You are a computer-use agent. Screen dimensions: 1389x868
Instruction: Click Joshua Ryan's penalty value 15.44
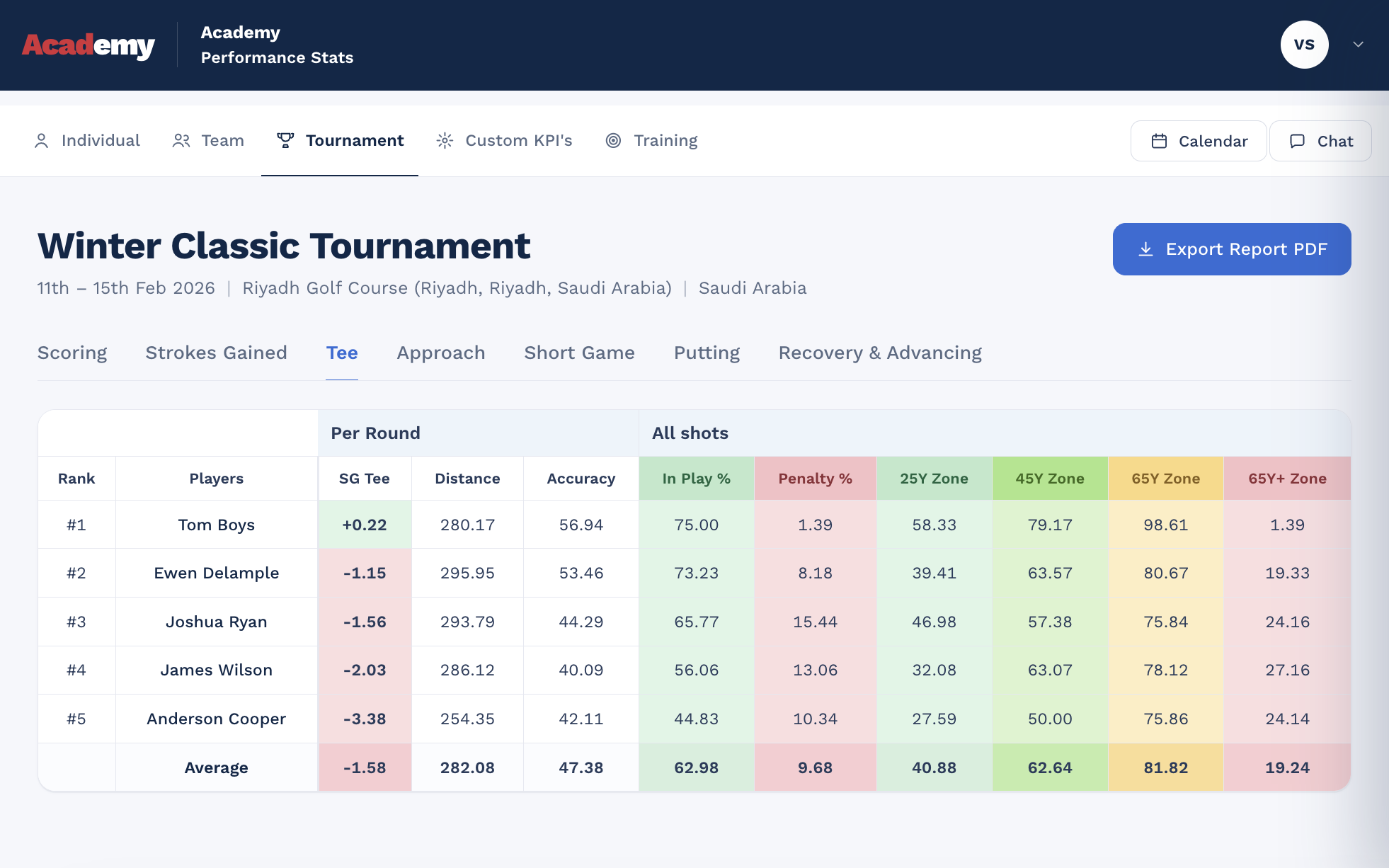click(x=816, y=622)
